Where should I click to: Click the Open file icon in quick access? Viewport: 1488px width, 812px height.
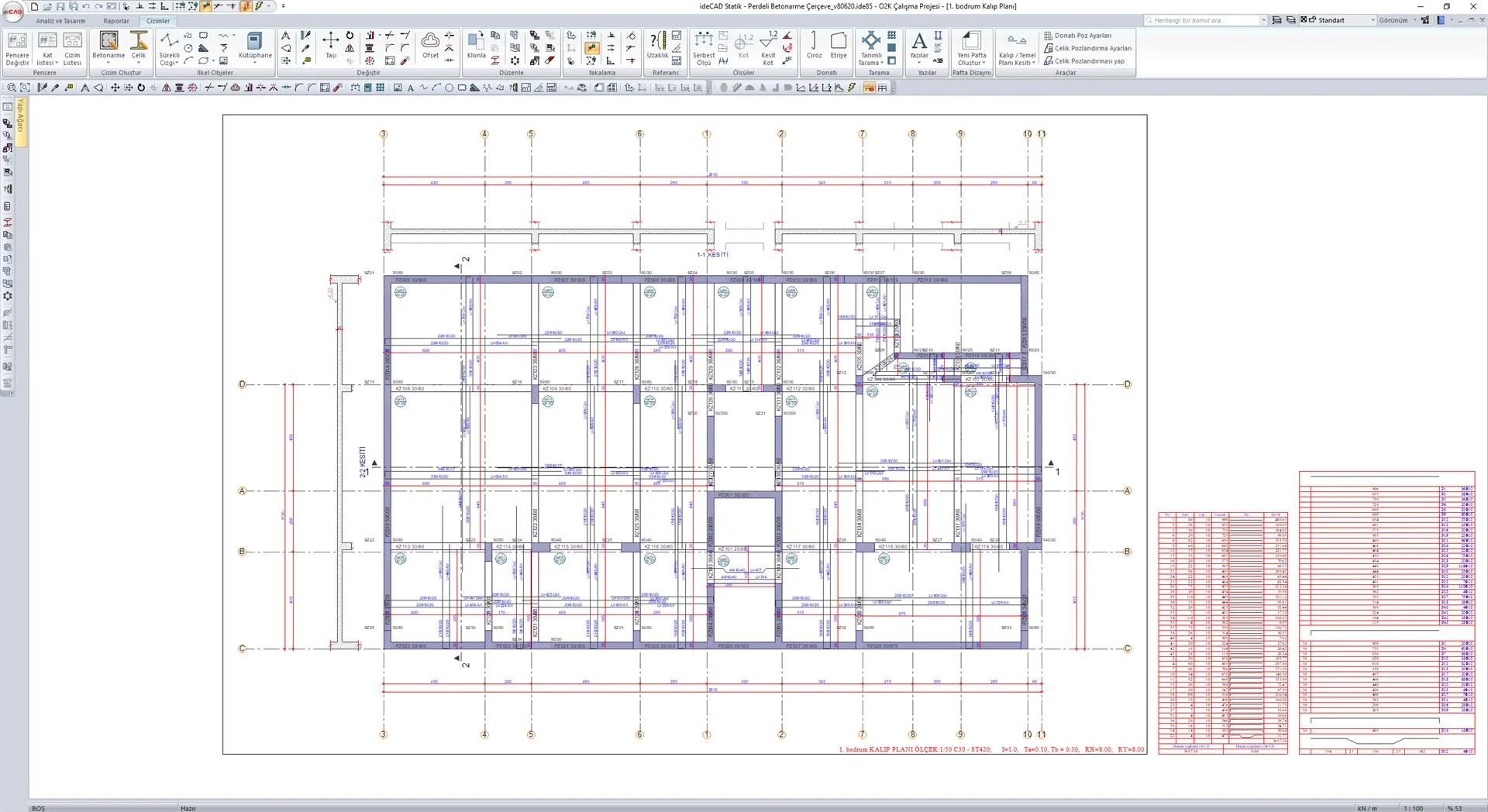click(47, 6)
